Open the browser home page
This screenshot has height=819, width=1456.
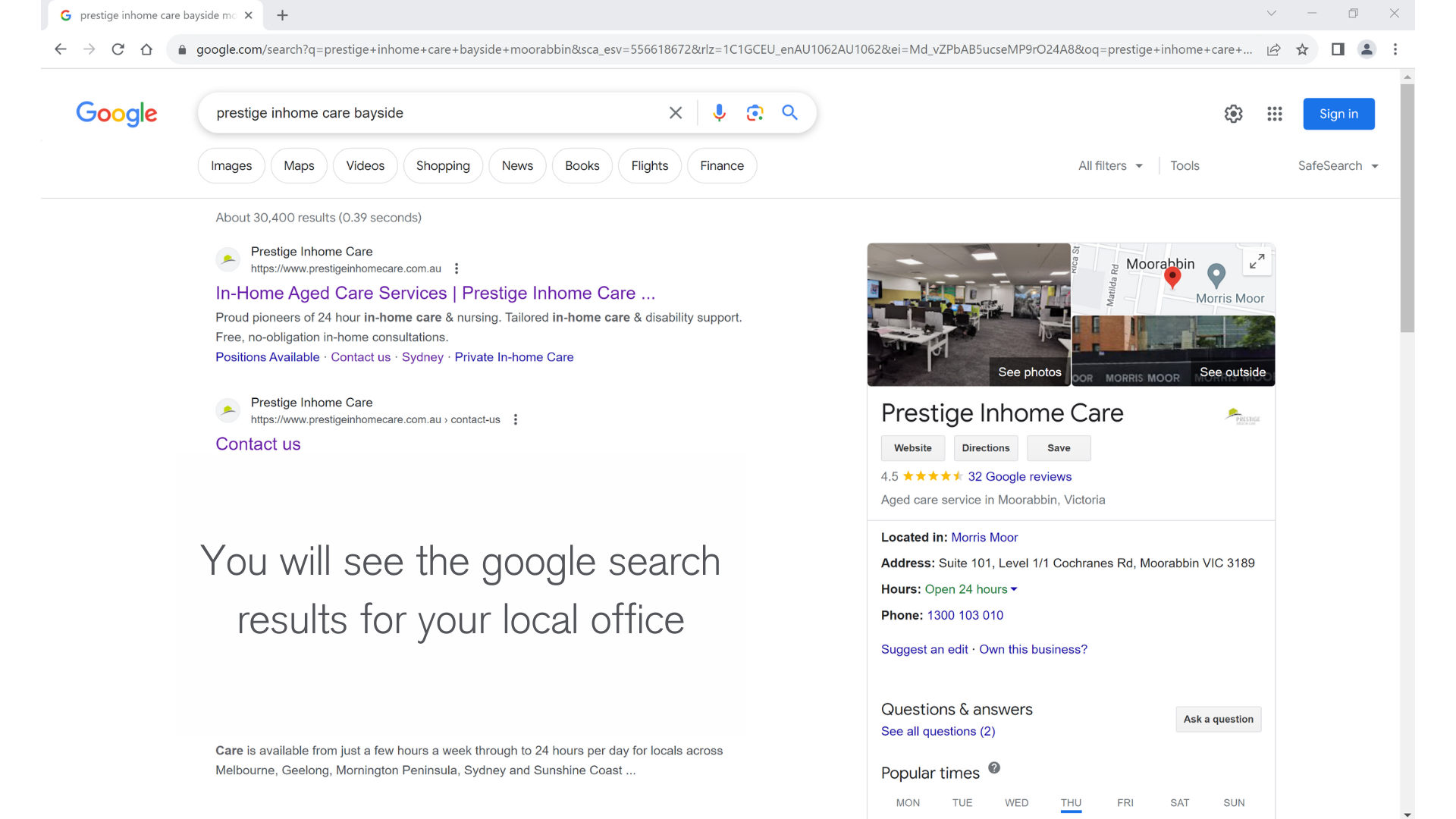pos(146,49)
